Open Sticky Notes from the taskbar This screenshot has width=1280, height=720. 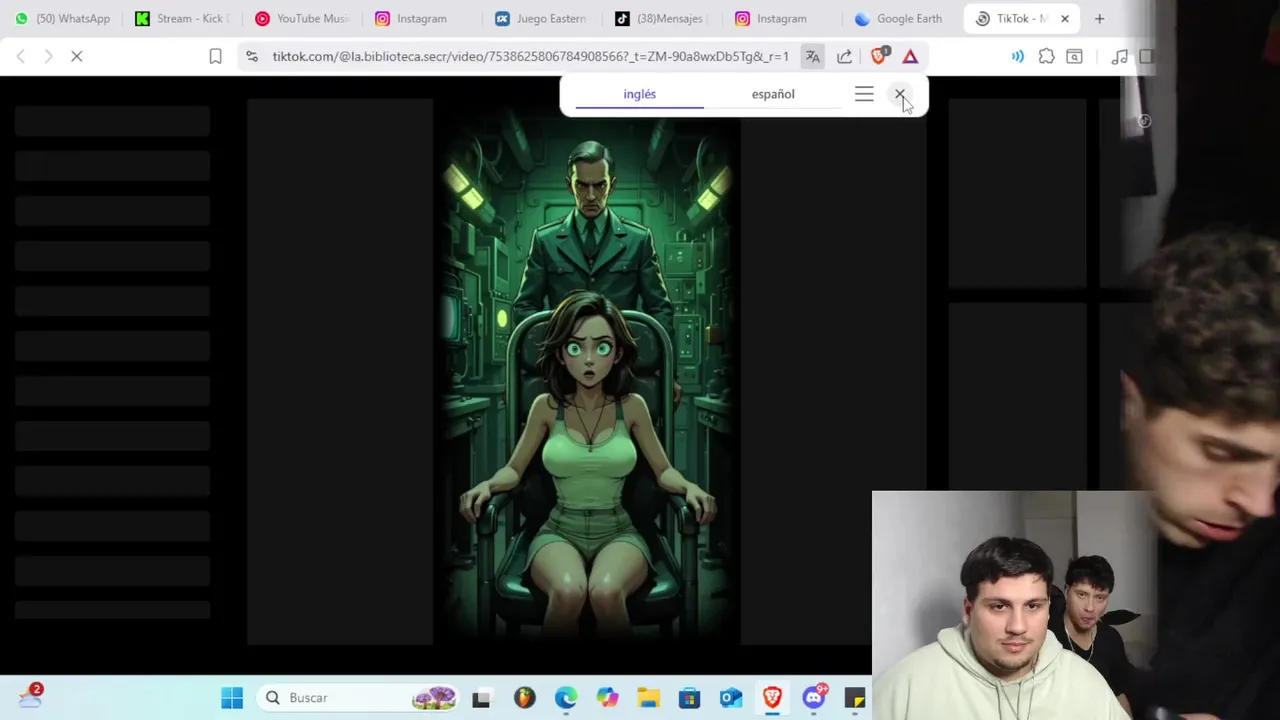pyautogui.click(x=855, y=698)
